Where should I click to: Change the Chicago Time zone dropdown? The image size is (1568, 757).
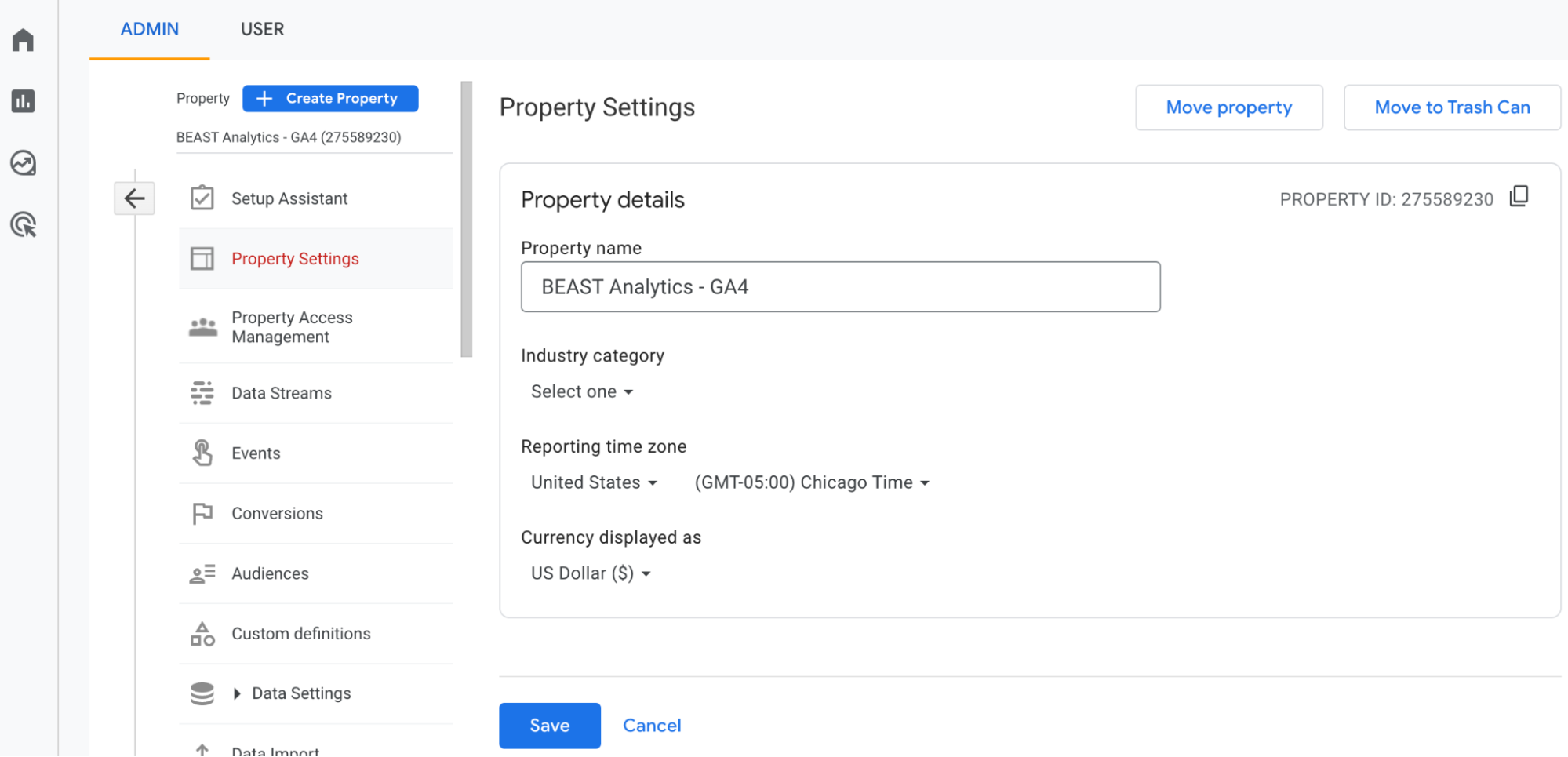pos(811,482)
